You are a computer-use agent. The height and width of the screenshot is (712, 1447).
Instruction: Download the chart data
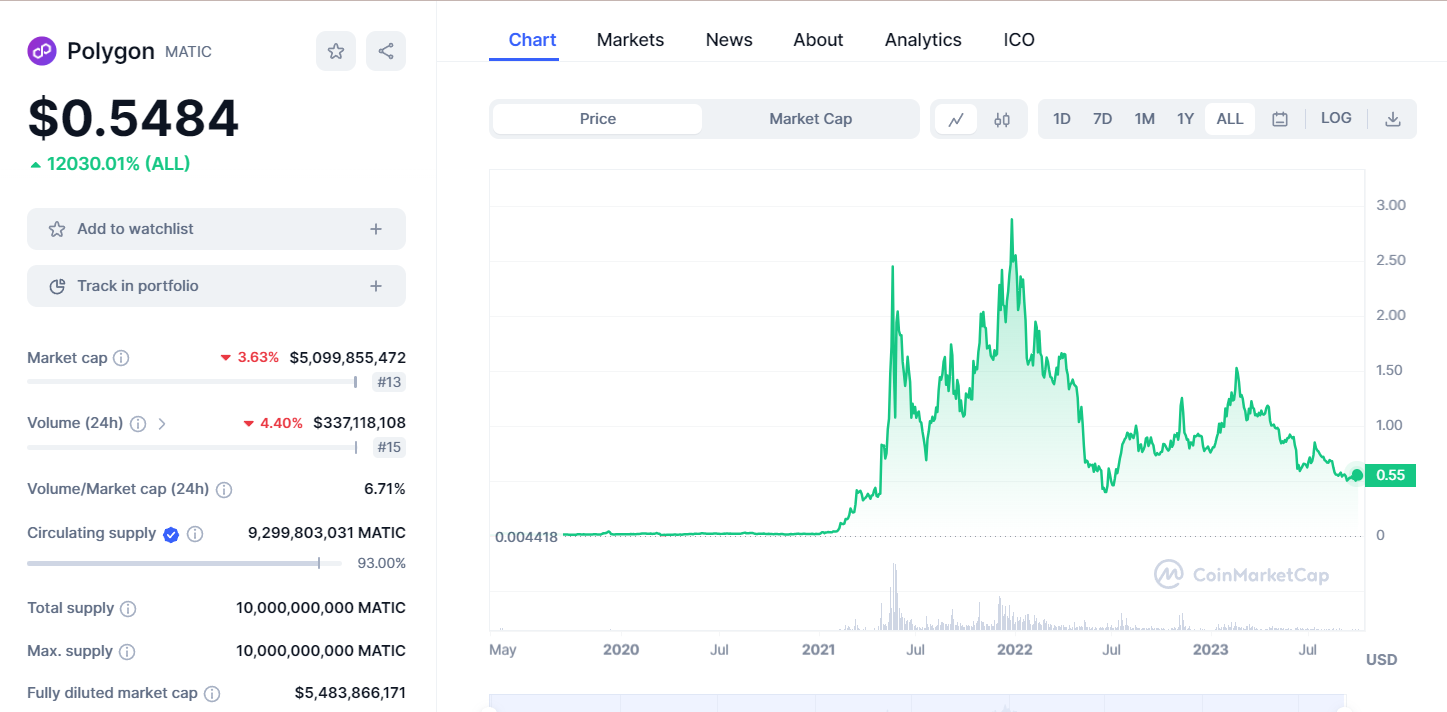(x=1393, y=119)
